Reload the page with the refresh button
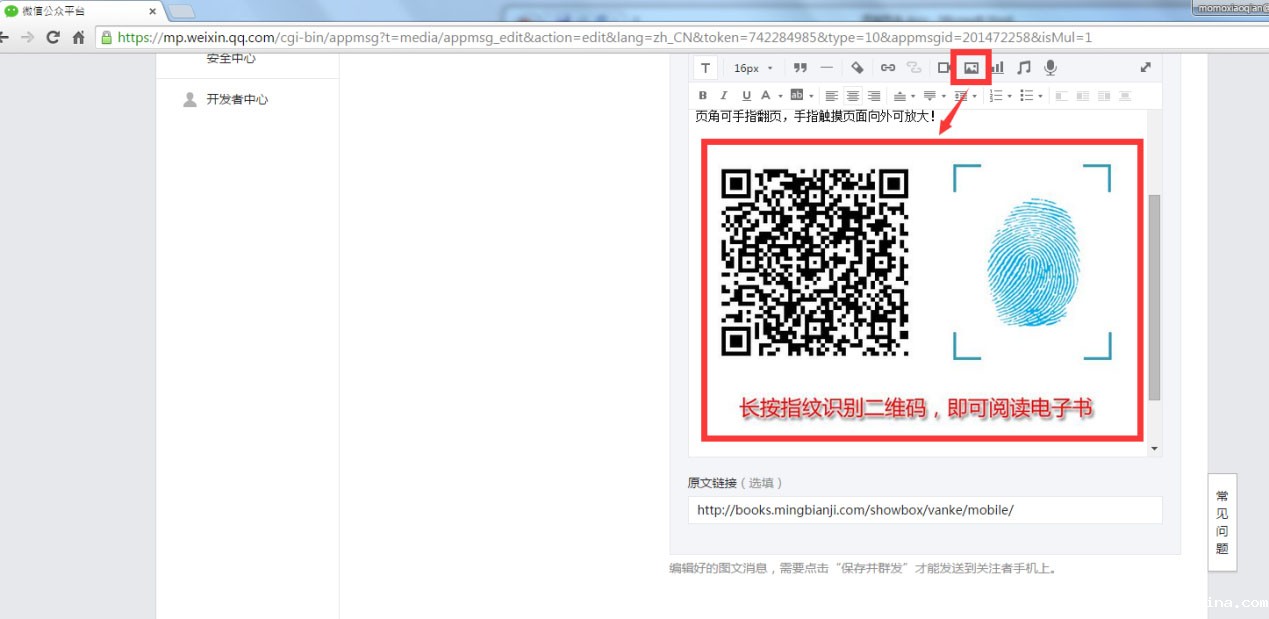 click(x=53, y=37)
